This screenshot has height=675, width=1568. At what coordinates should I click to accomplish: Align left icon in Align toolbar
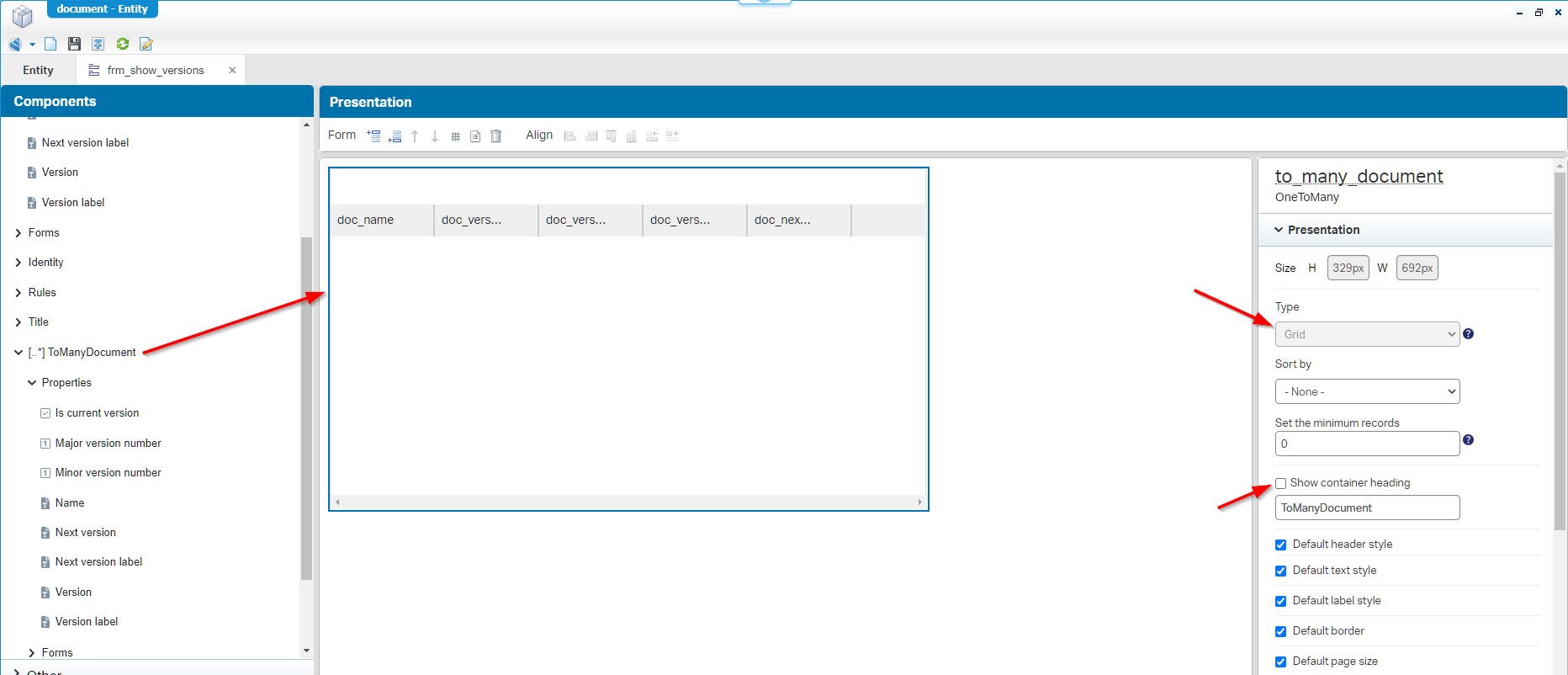(x=570, y=136)
